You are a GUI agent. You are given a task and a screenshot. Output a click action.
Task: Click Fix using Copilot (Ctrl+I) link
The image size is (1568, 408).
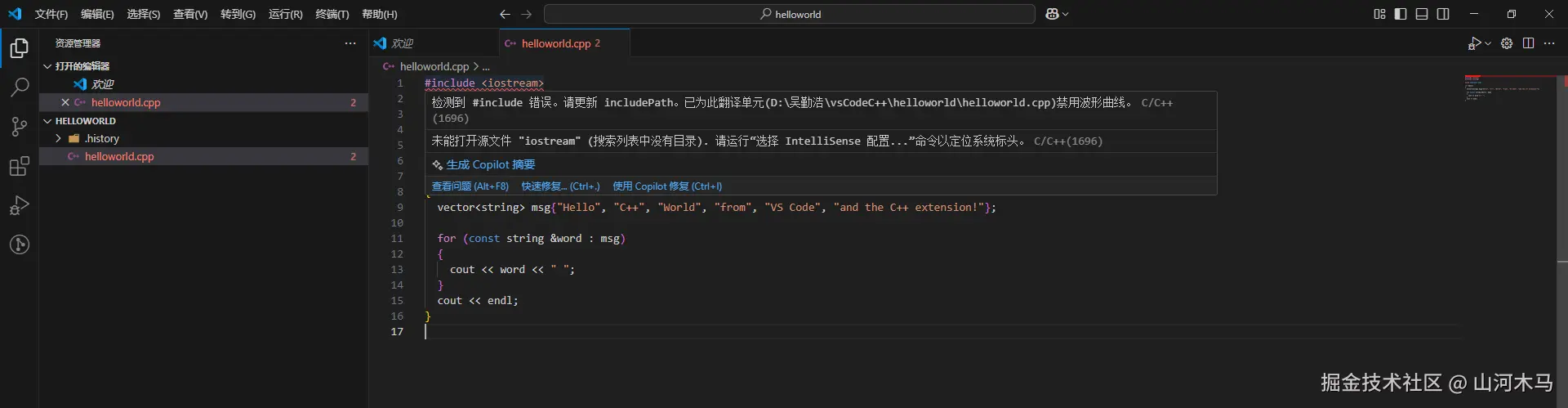pyautogui.click(x=667, y=186)
